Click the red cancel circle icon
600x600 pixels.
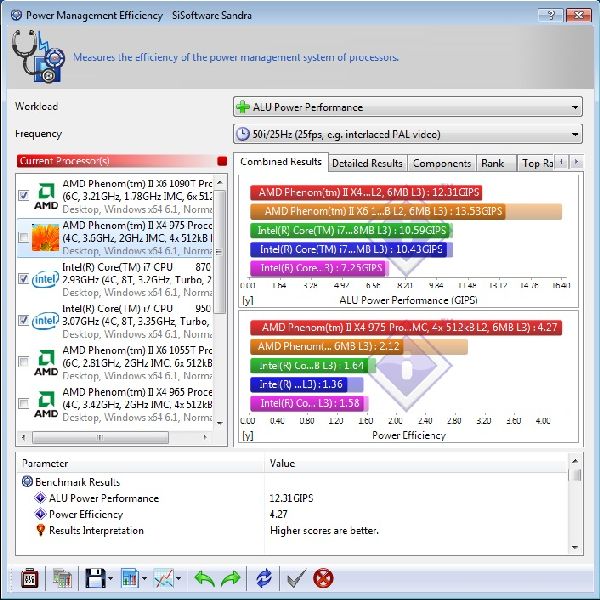coord(323,578)
